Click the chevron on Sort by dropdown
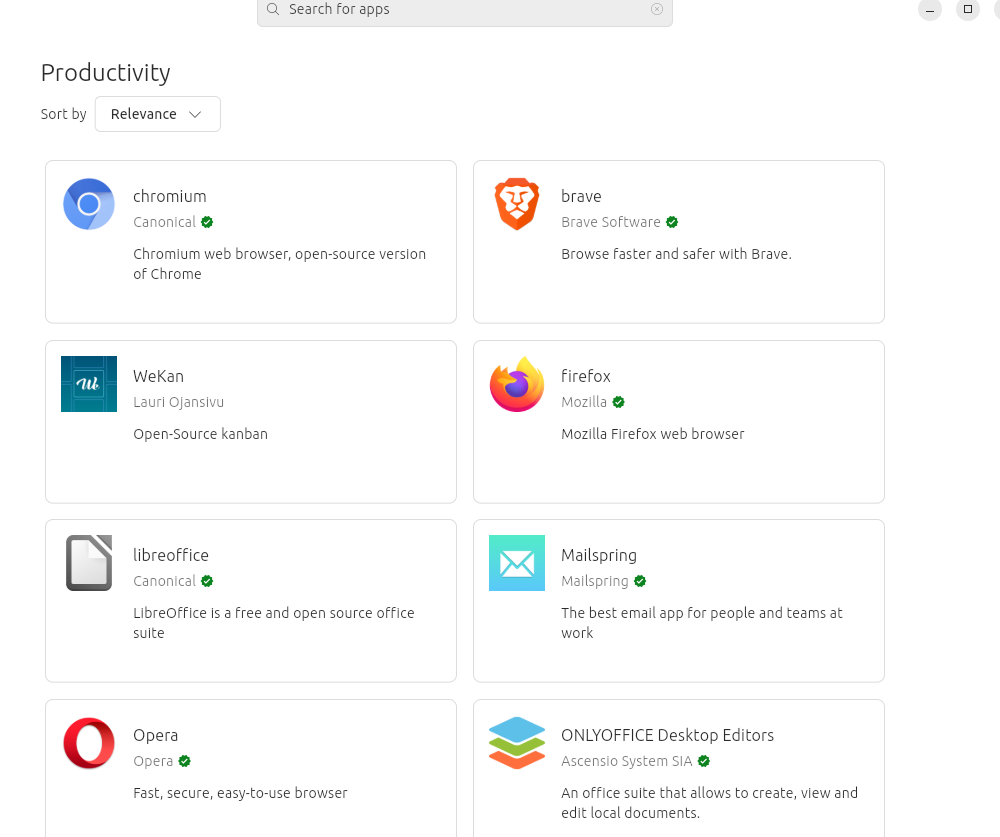The image size is (1000, 837). [x=195, y=114]
